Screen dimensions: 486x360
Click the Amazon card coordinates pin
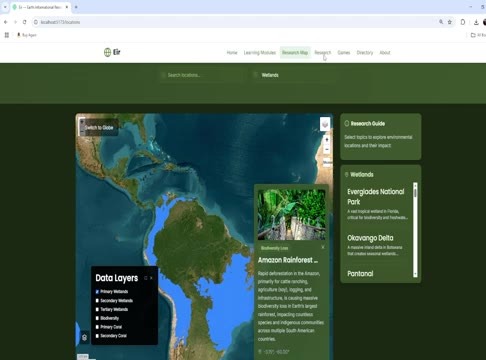click(x=260, y=352)
